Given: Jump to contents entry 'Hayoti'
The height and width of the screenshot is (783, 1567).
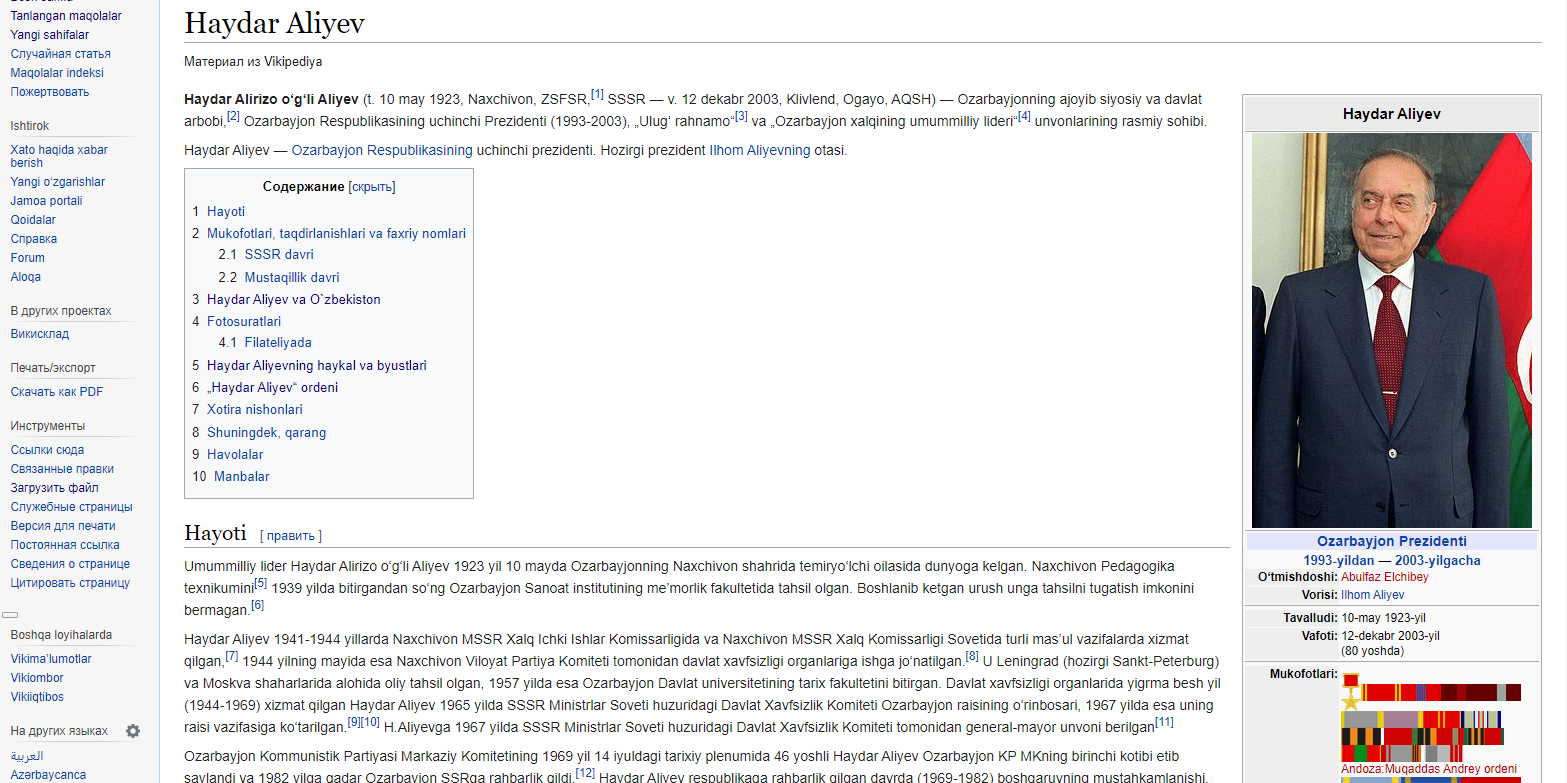Looking at the screenshot, I should coord(226,212).
